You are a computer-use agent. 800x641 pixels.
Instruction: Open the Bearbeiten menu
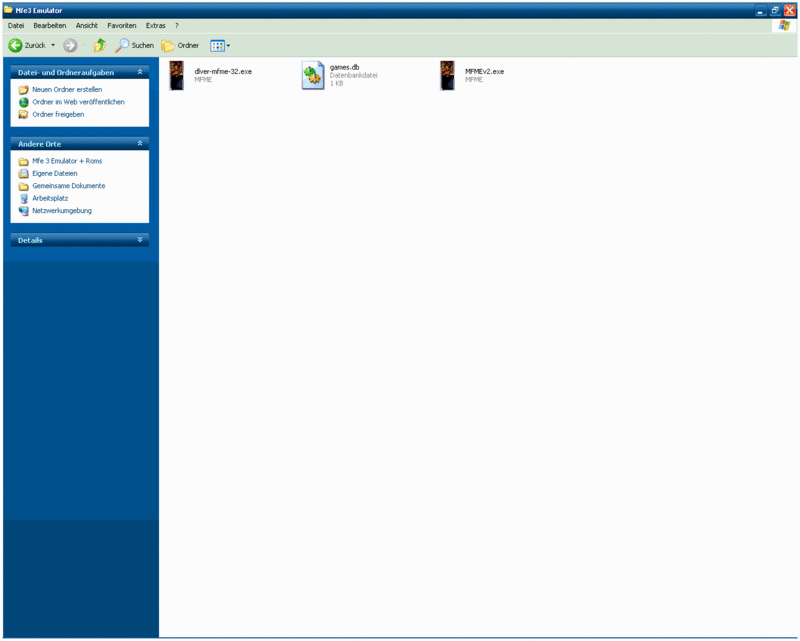[49, 26]
